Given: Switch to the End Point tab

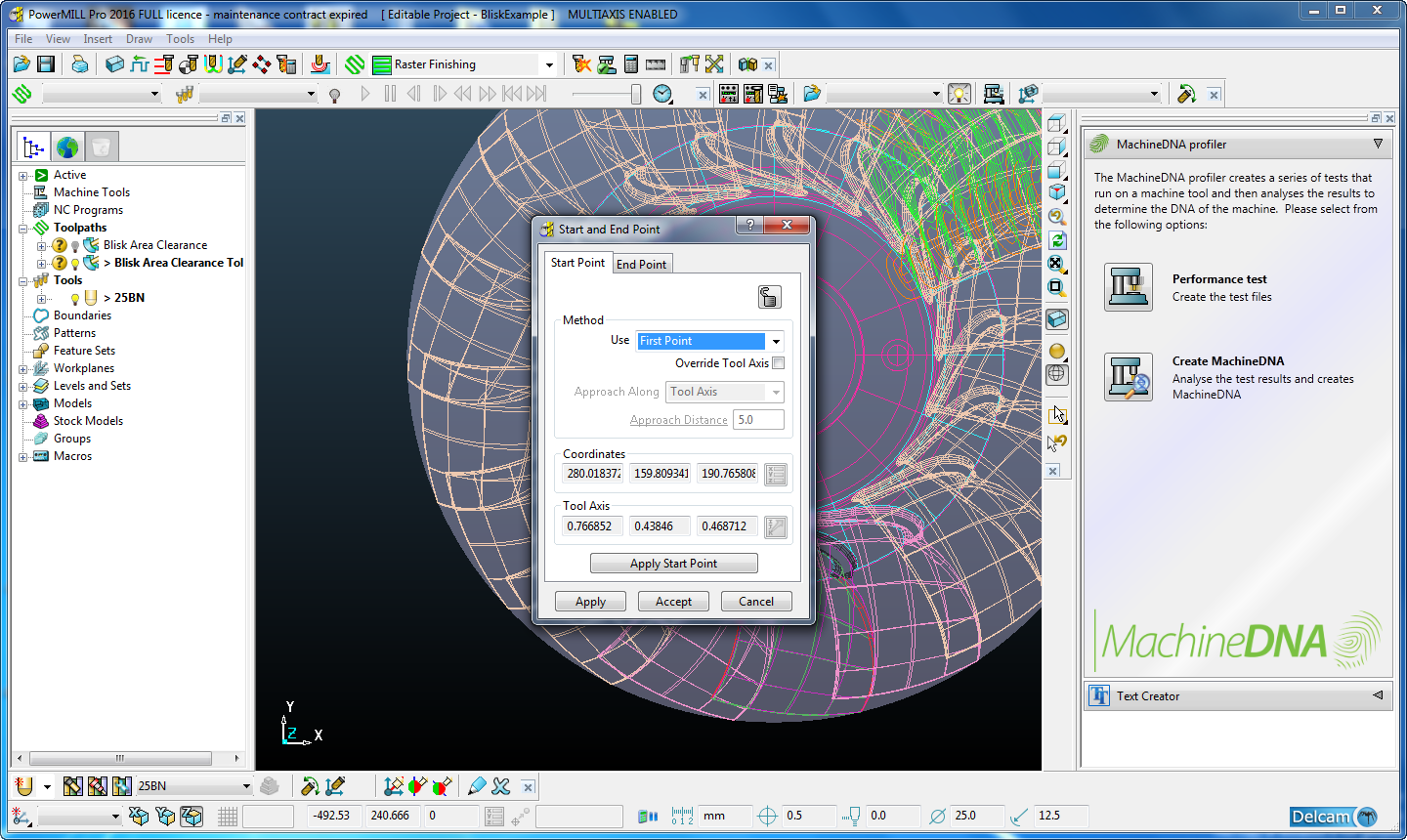Looking at the screenshot, I should click(x=642, y=264).
